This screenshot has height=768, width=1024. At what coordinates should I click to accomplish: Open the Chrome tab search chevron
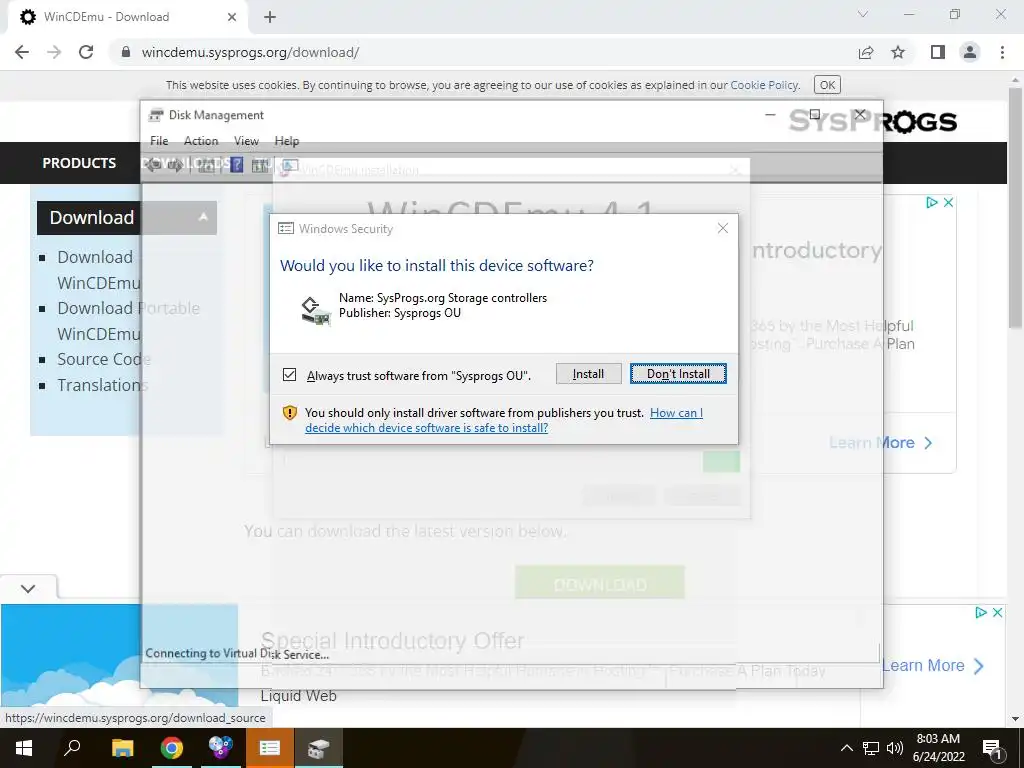click(863, 14)
